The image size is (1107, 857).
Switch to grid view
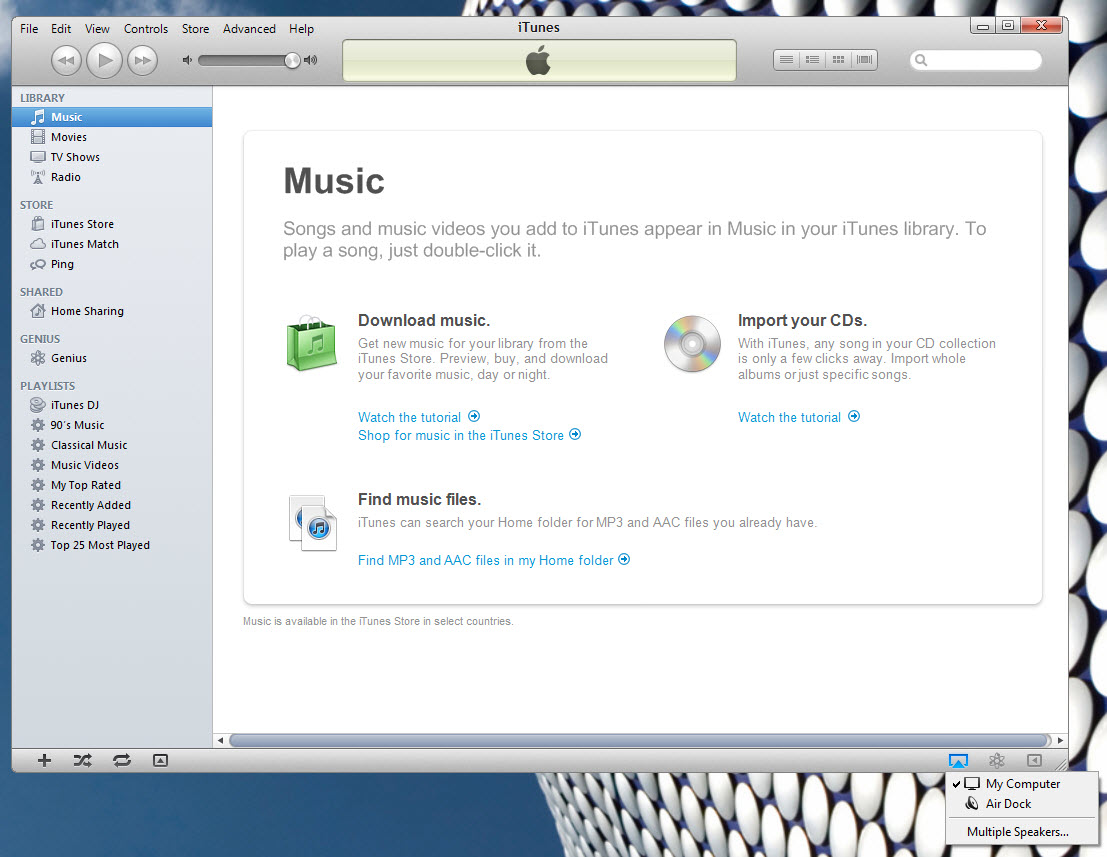(838, 60)
